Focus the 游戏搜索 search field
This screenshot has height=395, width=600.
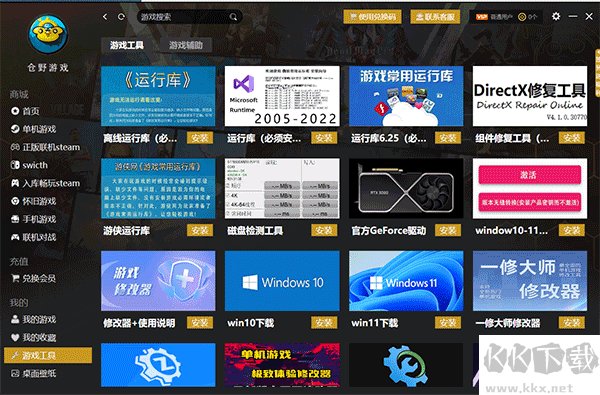(x=189, y=17)
